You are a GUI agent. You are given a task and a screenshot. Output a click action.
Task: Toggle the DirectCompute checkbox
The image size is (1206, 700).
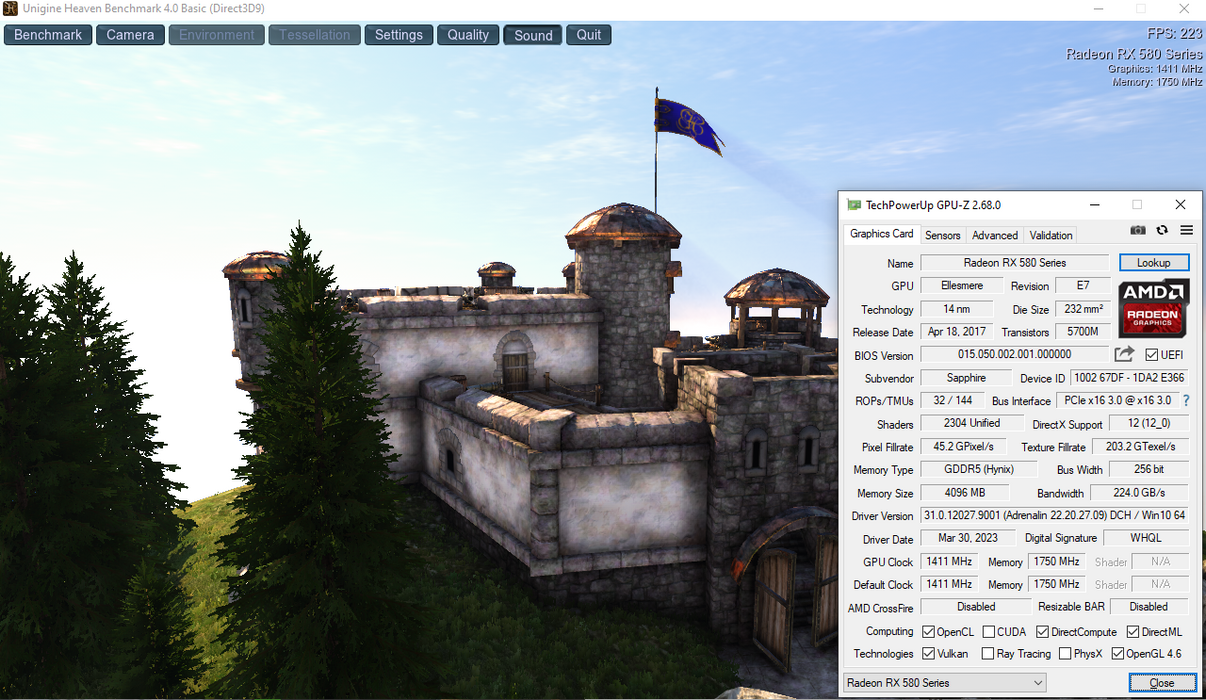pyautogui.click(x=1043, y=632)
